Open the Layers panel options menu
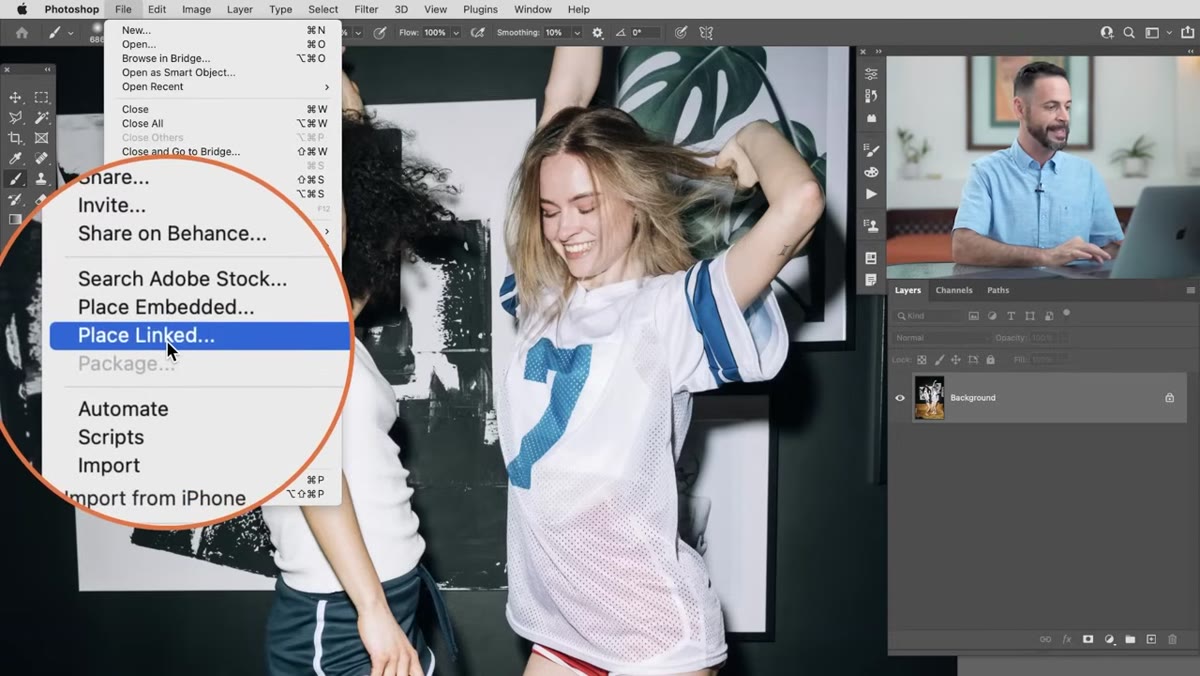 (1189, 290)
